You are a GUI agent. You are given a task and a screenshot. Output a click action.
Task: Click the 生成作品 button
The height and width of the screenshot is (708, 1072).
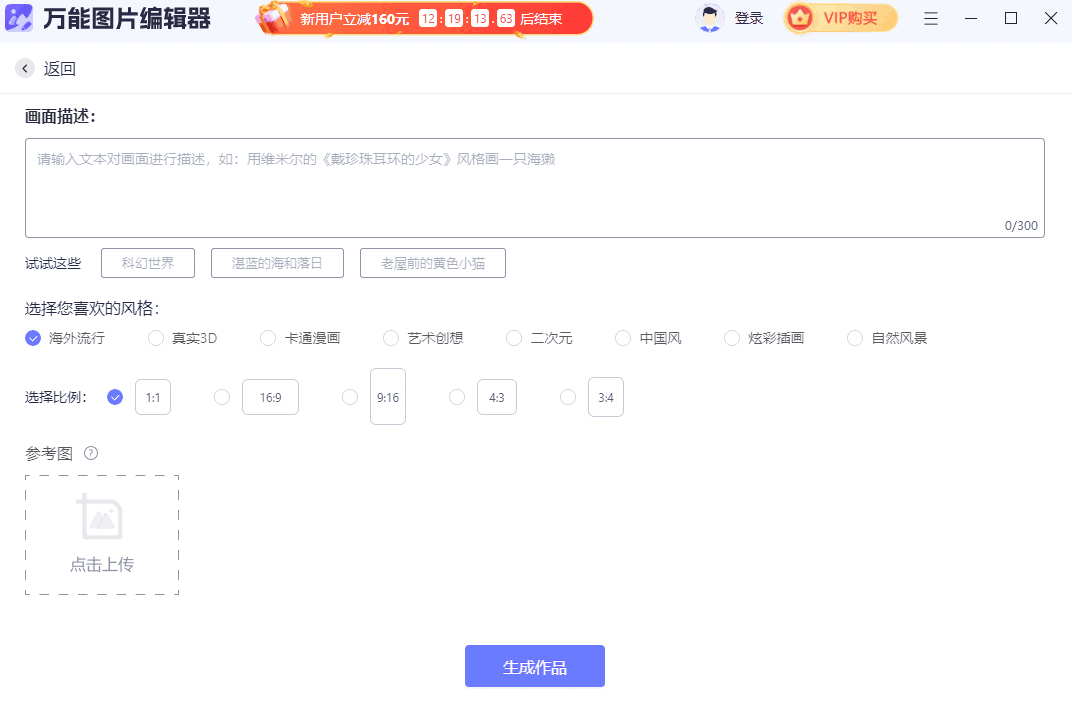point(534,665)
